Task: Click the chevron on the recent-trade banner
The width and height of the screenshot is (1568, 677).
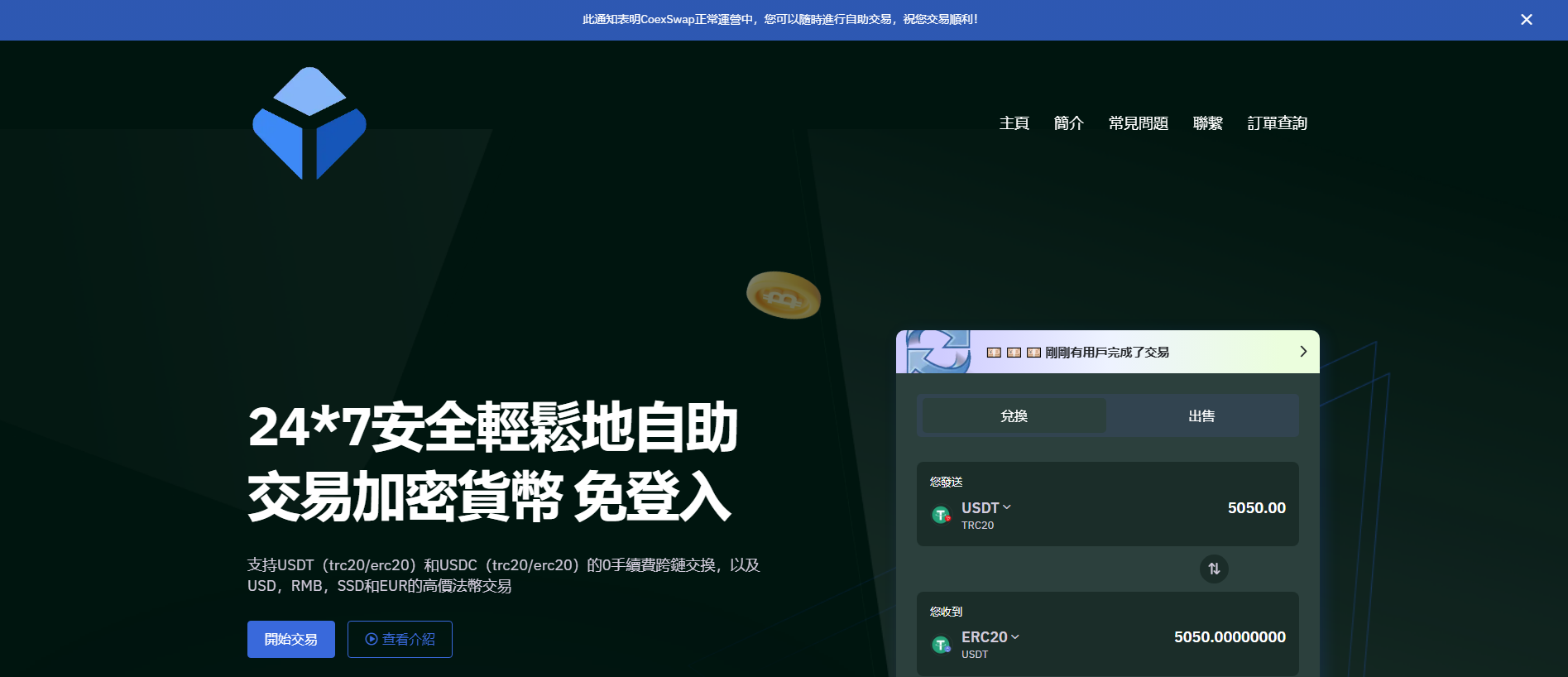Action: (x=1303, y=351)
